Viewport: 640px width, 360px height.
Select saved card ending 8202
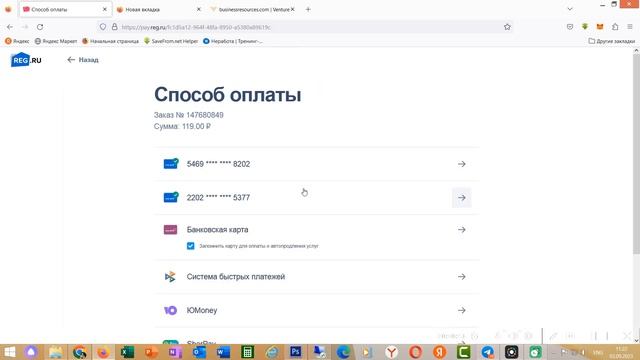316,164
